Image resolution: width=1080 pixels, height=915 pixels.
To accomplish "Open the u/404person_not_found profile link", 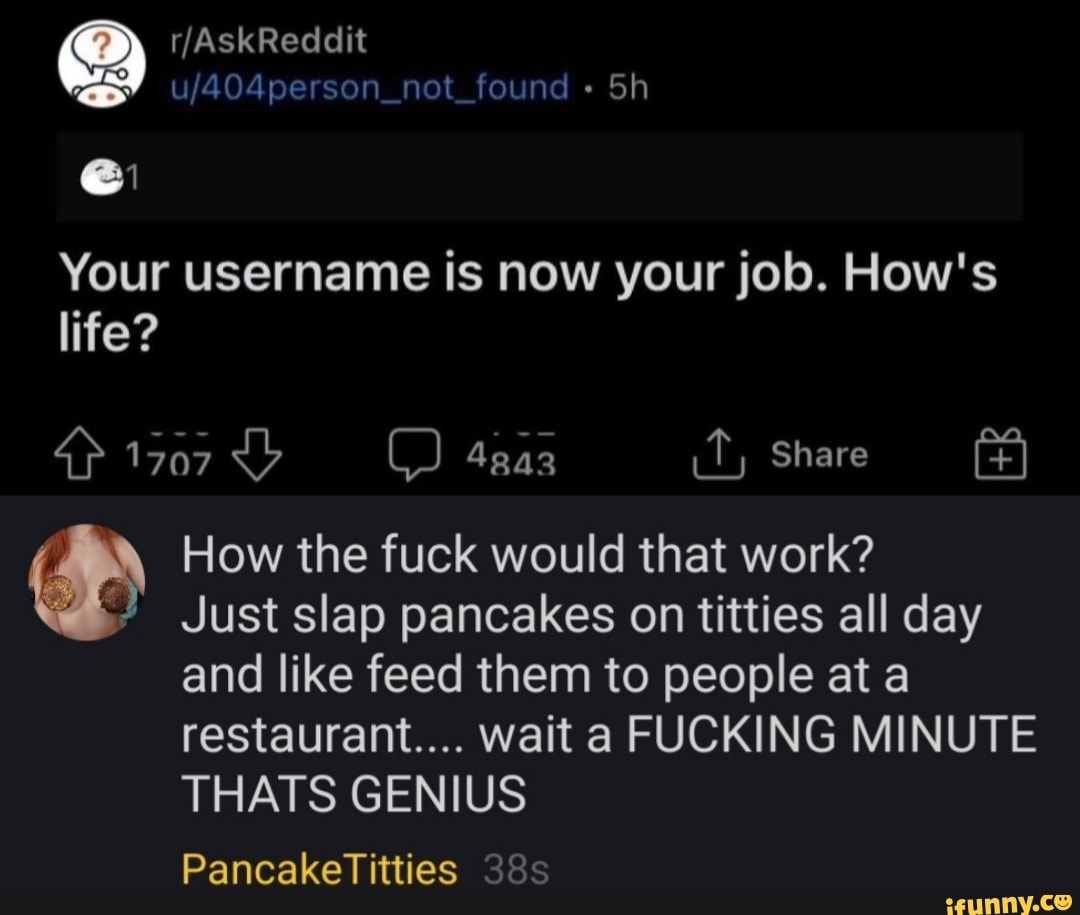I will pos(370,88).
